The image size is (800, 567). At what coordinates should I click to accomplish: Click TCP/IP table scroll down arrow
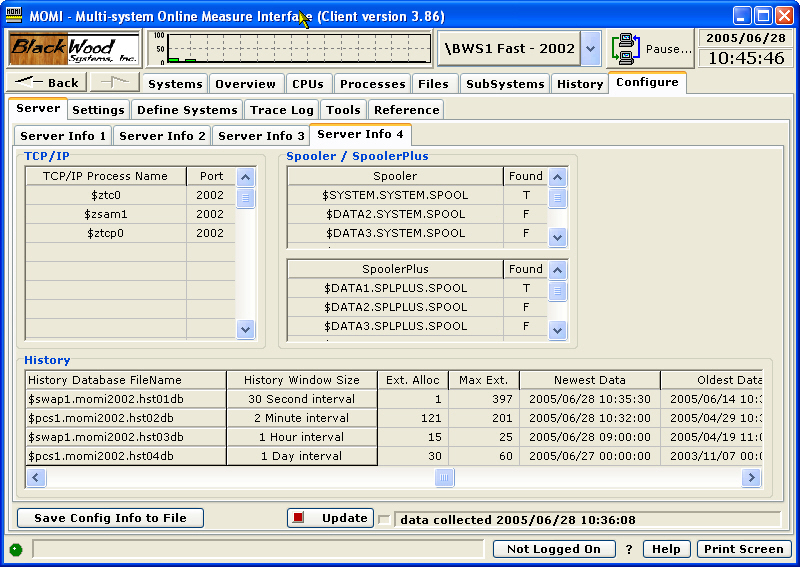tap(245, 329)
